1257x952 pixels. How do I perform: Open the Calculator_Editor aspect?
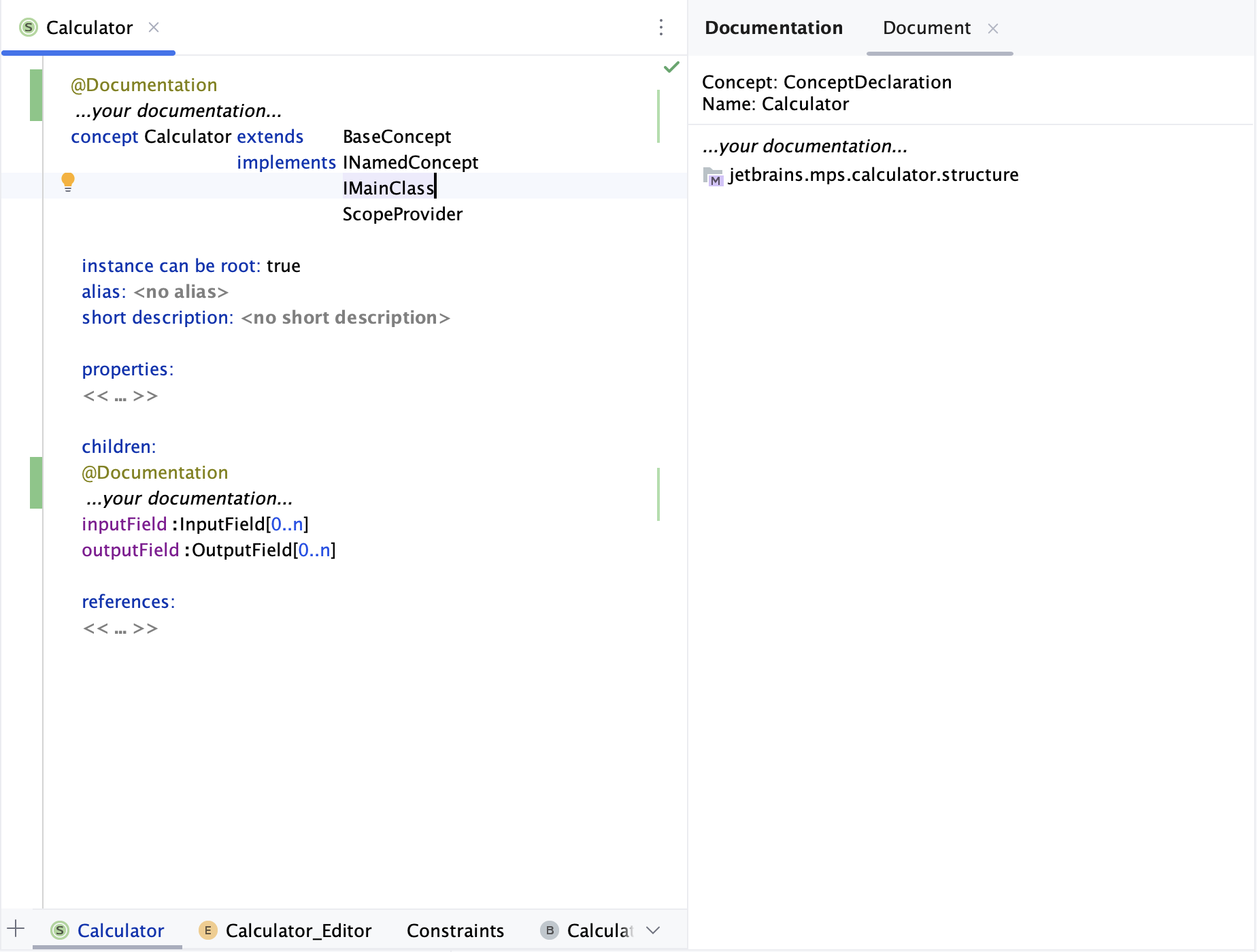(299, 930)
